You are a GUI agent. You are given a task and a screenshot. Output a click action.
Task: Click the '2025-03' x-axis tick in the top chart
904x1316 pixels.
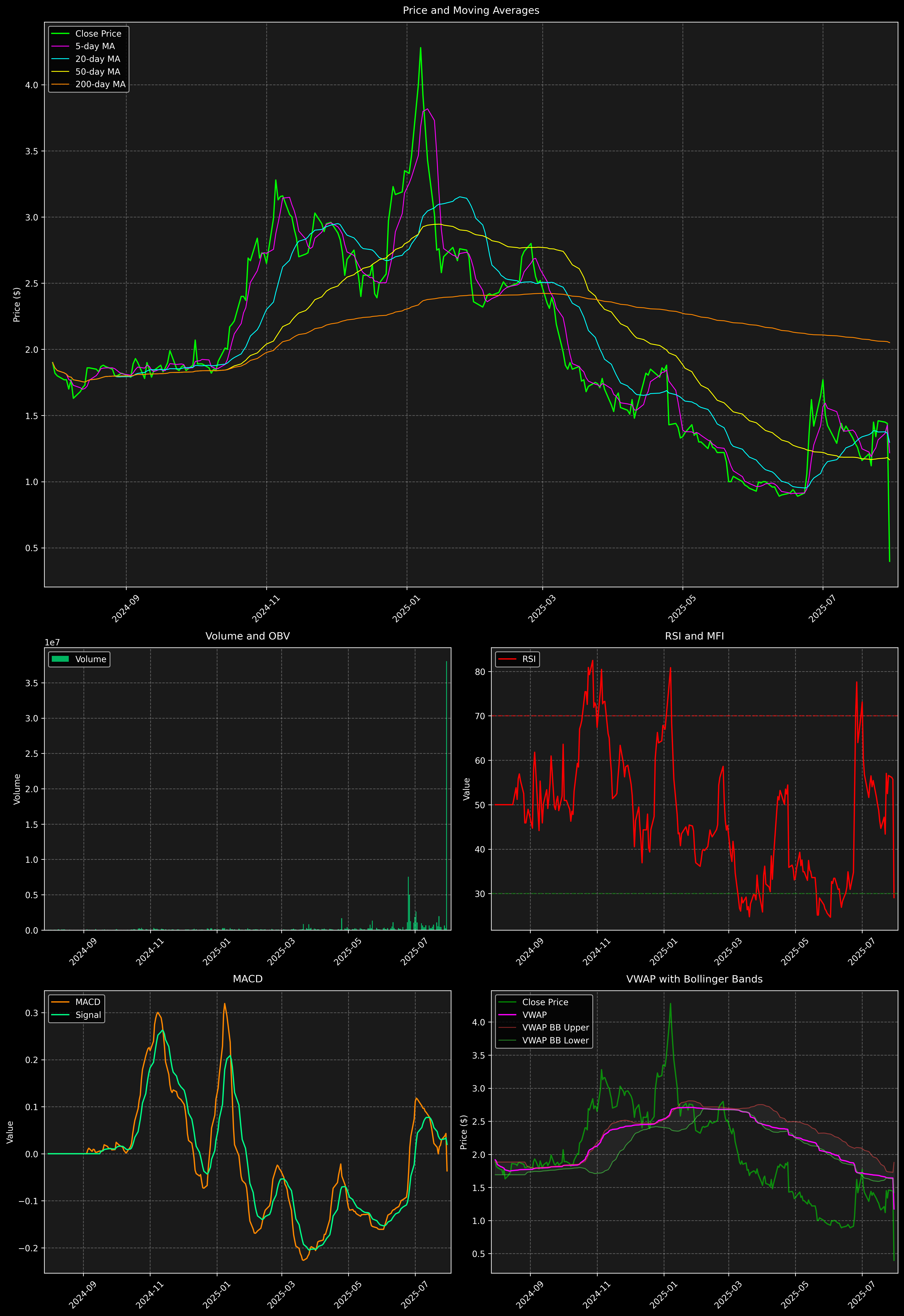tap(542, 609)
